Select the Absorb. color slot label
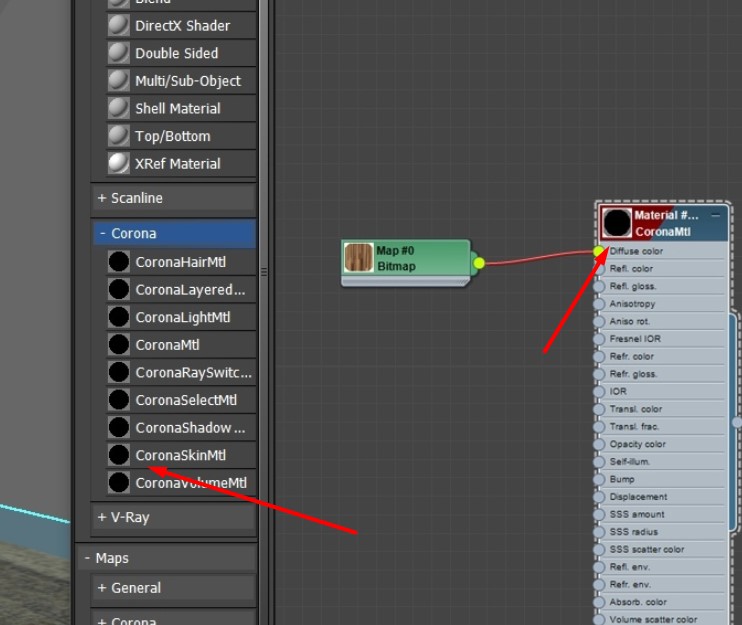Screen dimensions: 742x625 638,602
